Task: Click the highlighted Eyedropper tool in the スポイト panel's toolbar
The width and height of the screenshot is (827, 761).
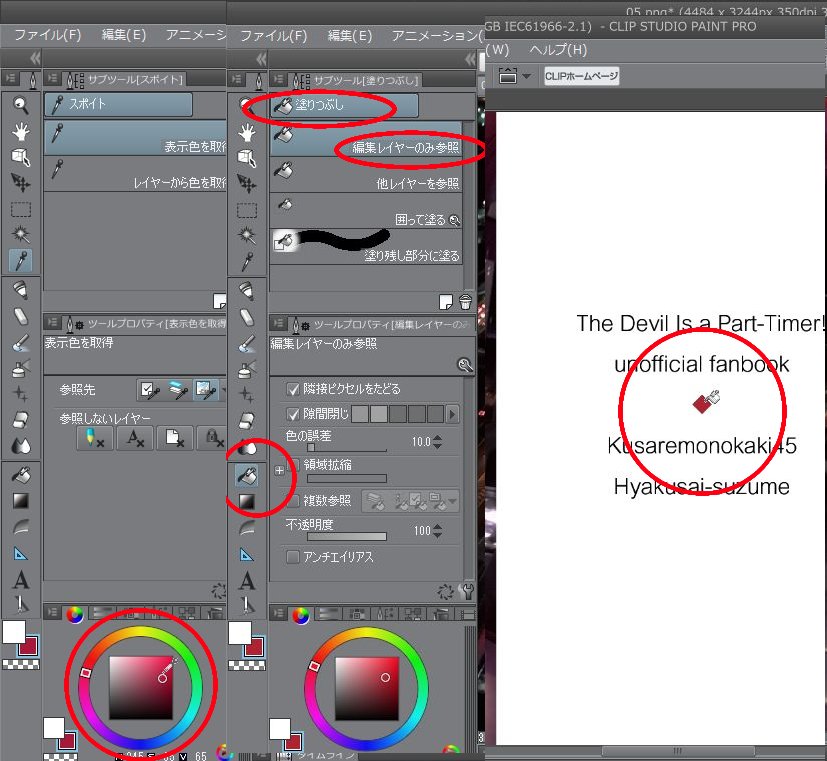Action: coord(21,261)
